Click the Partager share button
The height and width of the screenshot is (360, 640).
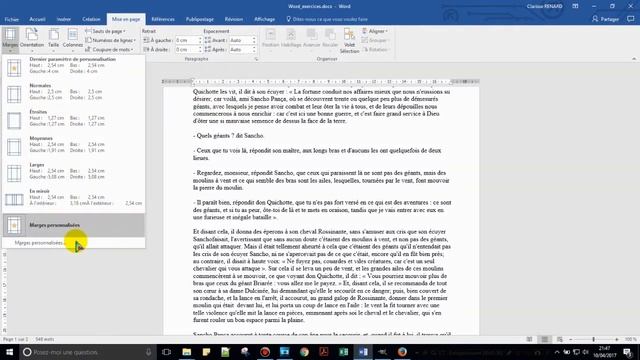pos(606,19)
